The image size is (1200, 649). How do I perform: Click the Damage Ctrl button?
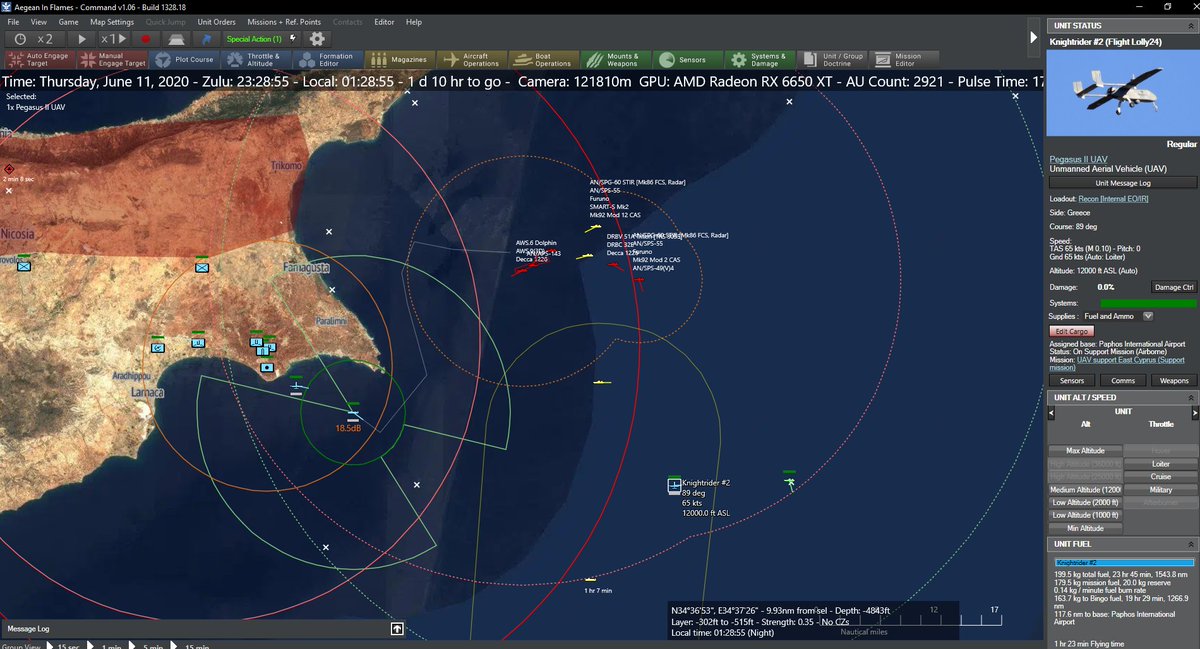(1174, 287)
